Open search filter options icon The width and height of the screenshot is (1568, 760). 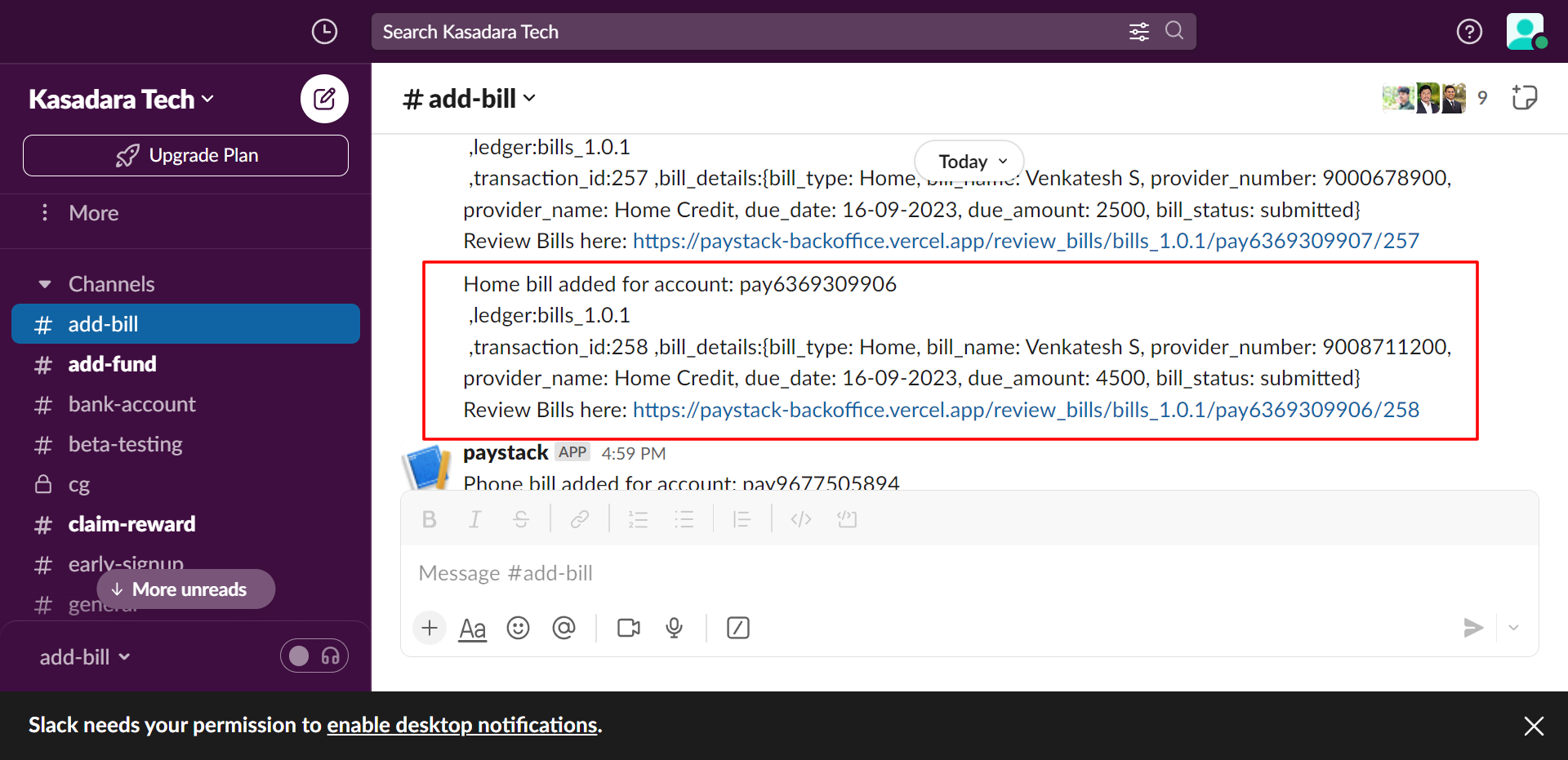(1138, 32)
